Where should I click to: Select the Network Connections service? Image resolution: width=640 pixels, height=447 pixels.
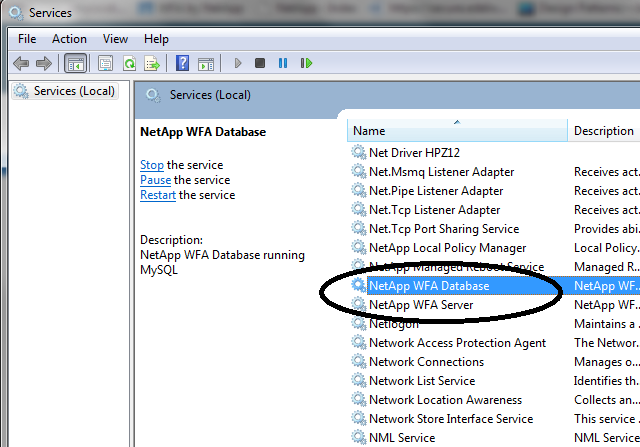[426, 362]
